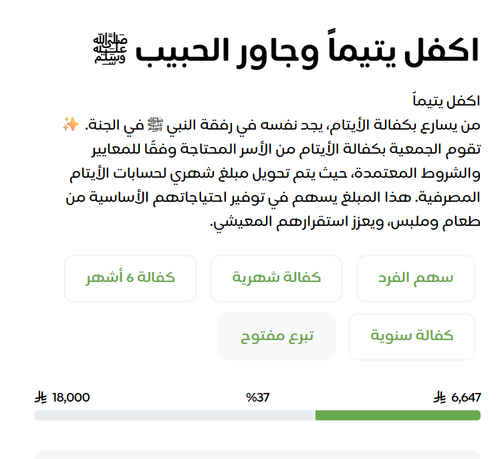Click the %37 progress percentage label
The width and height of the screenshot is (500, 459).
[258, 397]
